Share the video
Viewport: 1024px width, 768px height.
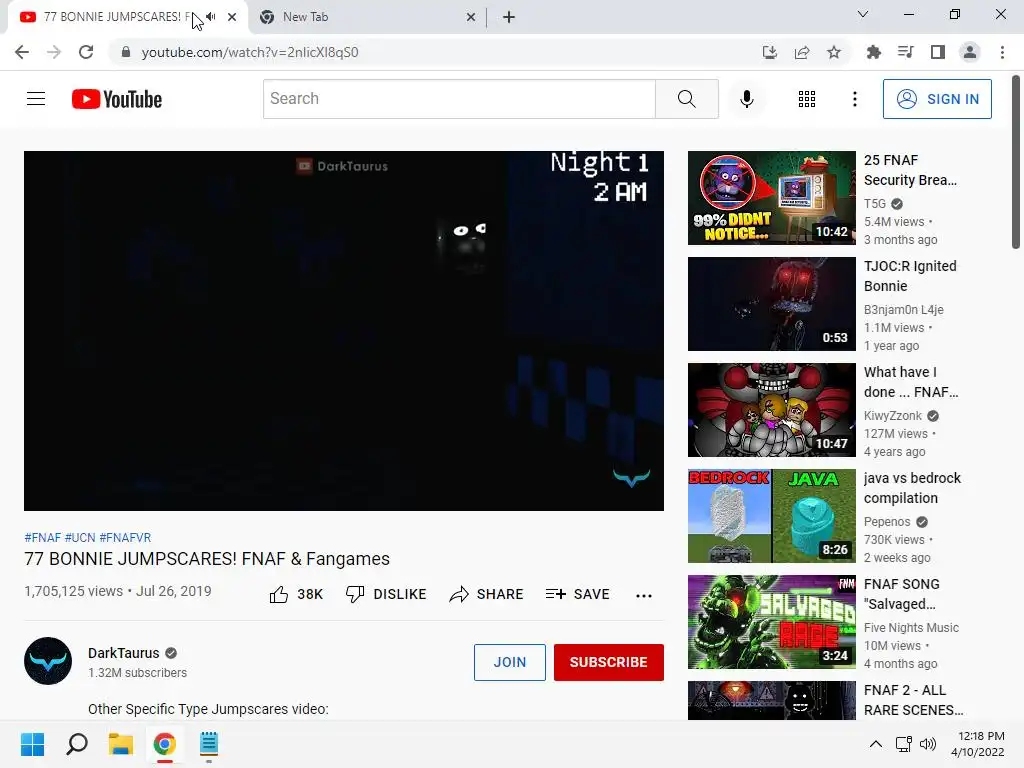tap(487, 594)
